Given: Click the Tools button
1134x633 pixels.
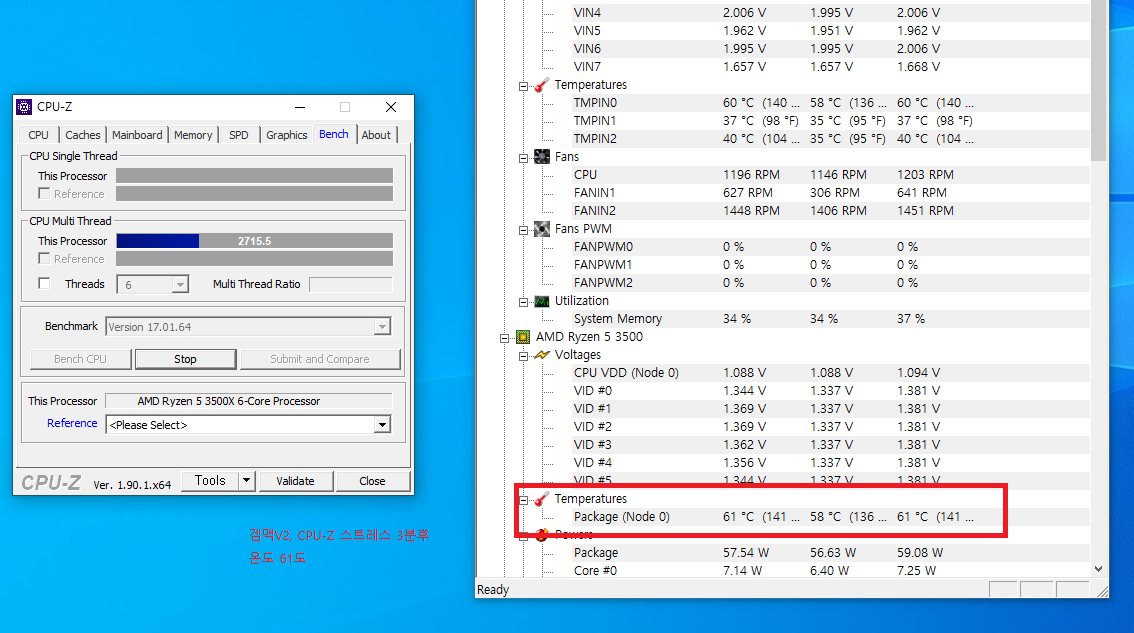Looking at the screenshot, I should pos(210,480).
